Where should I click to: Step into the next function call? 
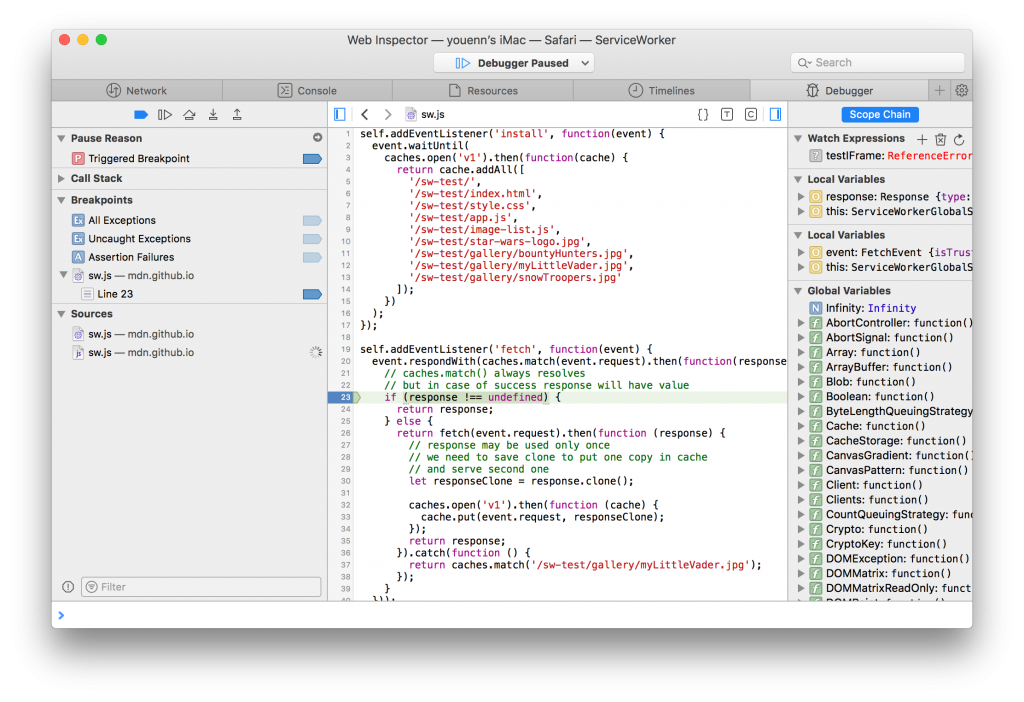[213, 114]
